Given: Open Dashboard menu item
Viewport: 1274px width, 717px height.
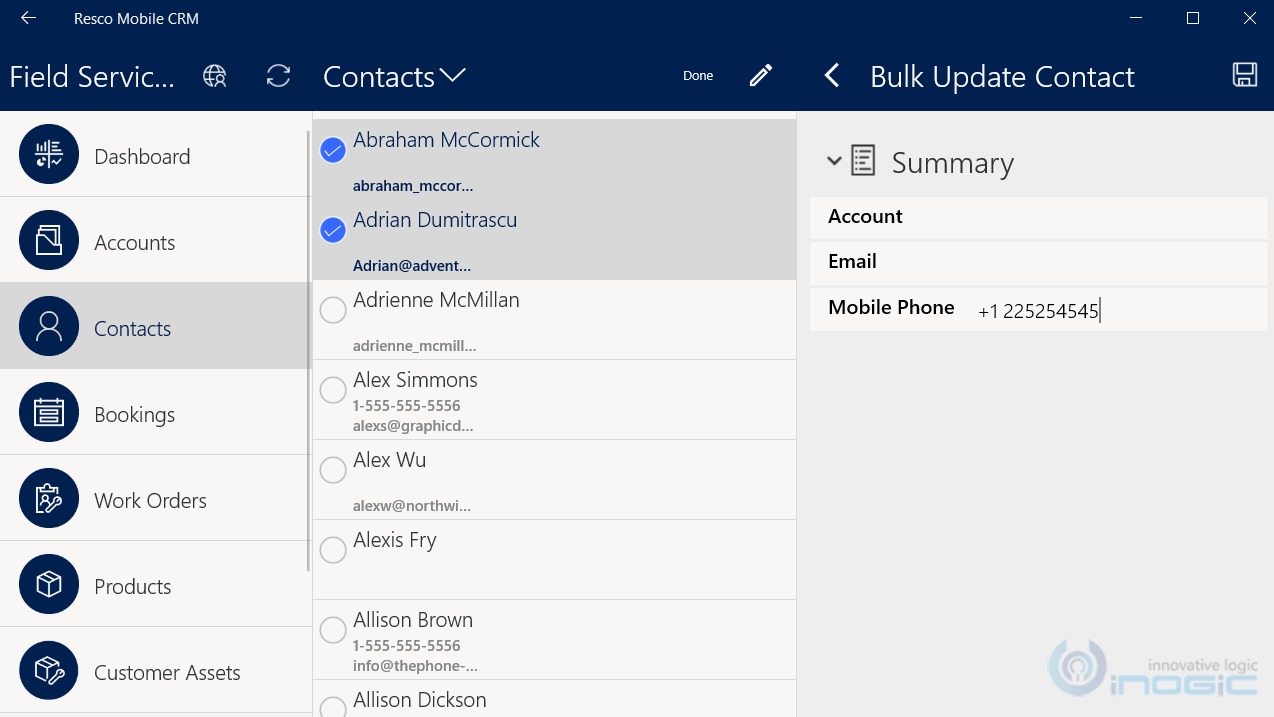Looking at the screenshot, I should point(155,154).
